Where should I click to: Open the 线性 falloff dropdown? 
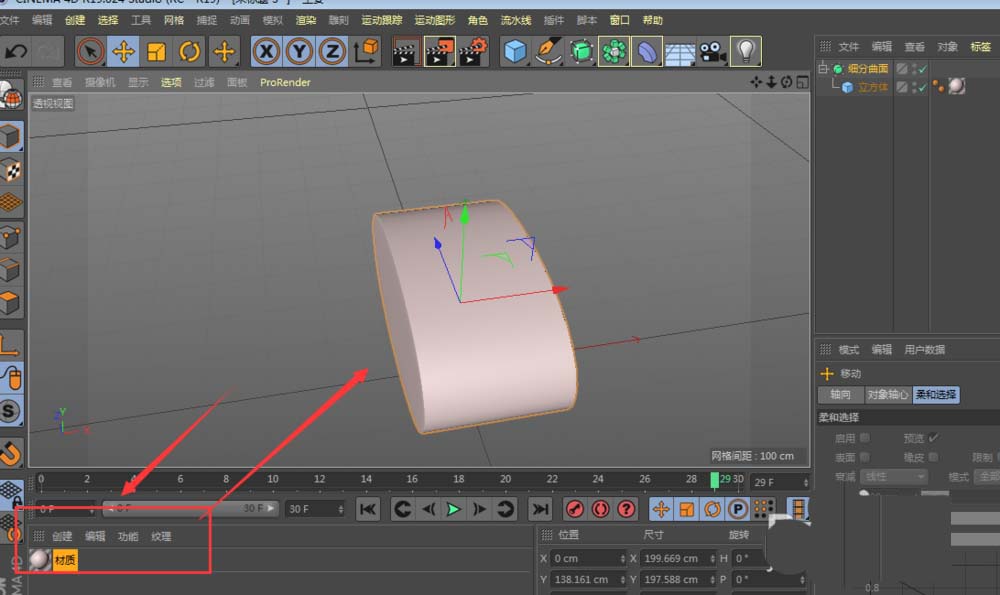coord(893,477)
